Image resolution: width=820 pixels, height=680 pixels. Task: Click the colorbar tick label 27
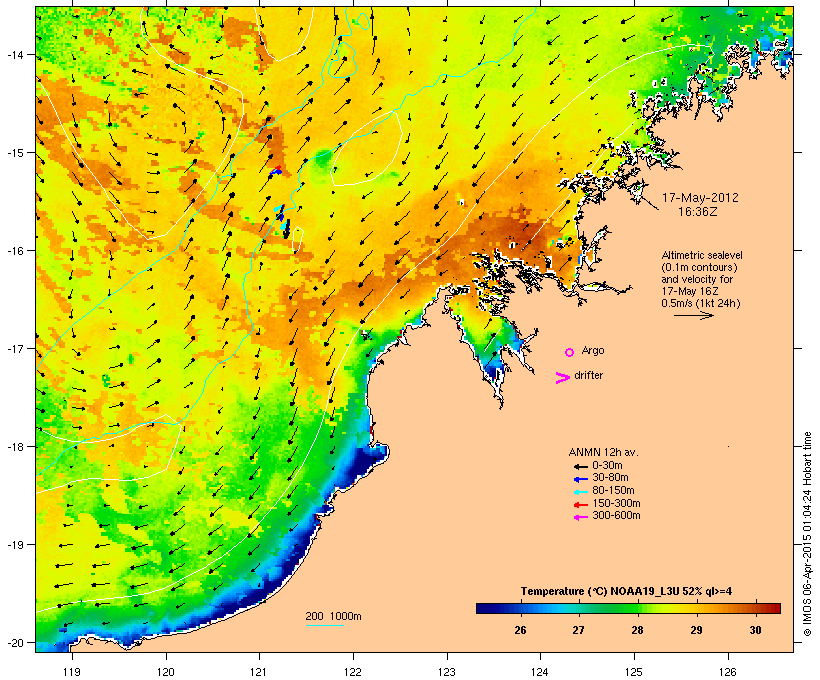pos(578,630)
